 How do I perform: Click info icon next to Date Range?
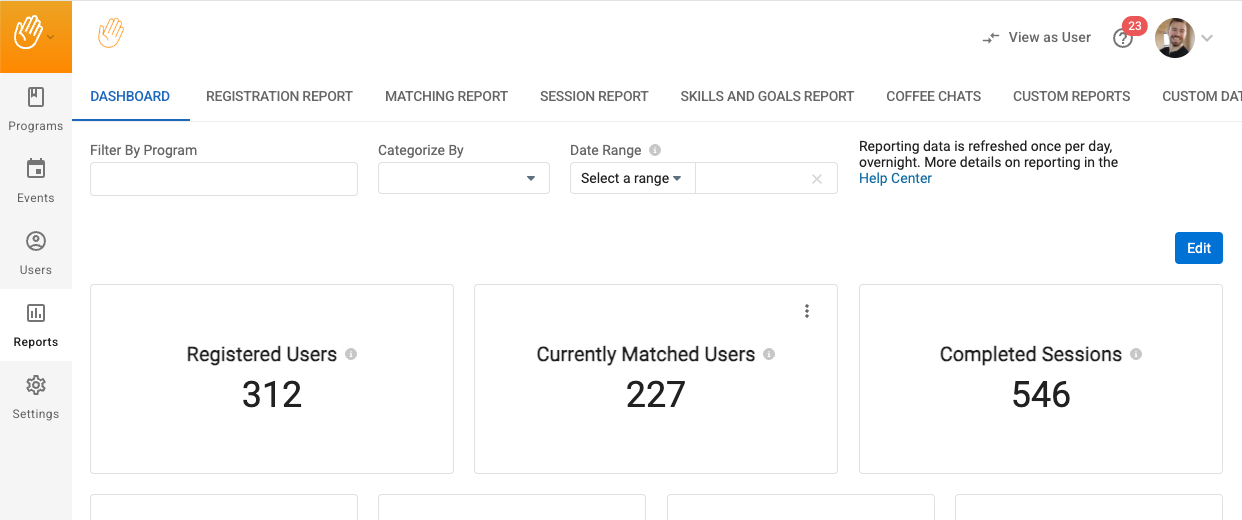655,150
